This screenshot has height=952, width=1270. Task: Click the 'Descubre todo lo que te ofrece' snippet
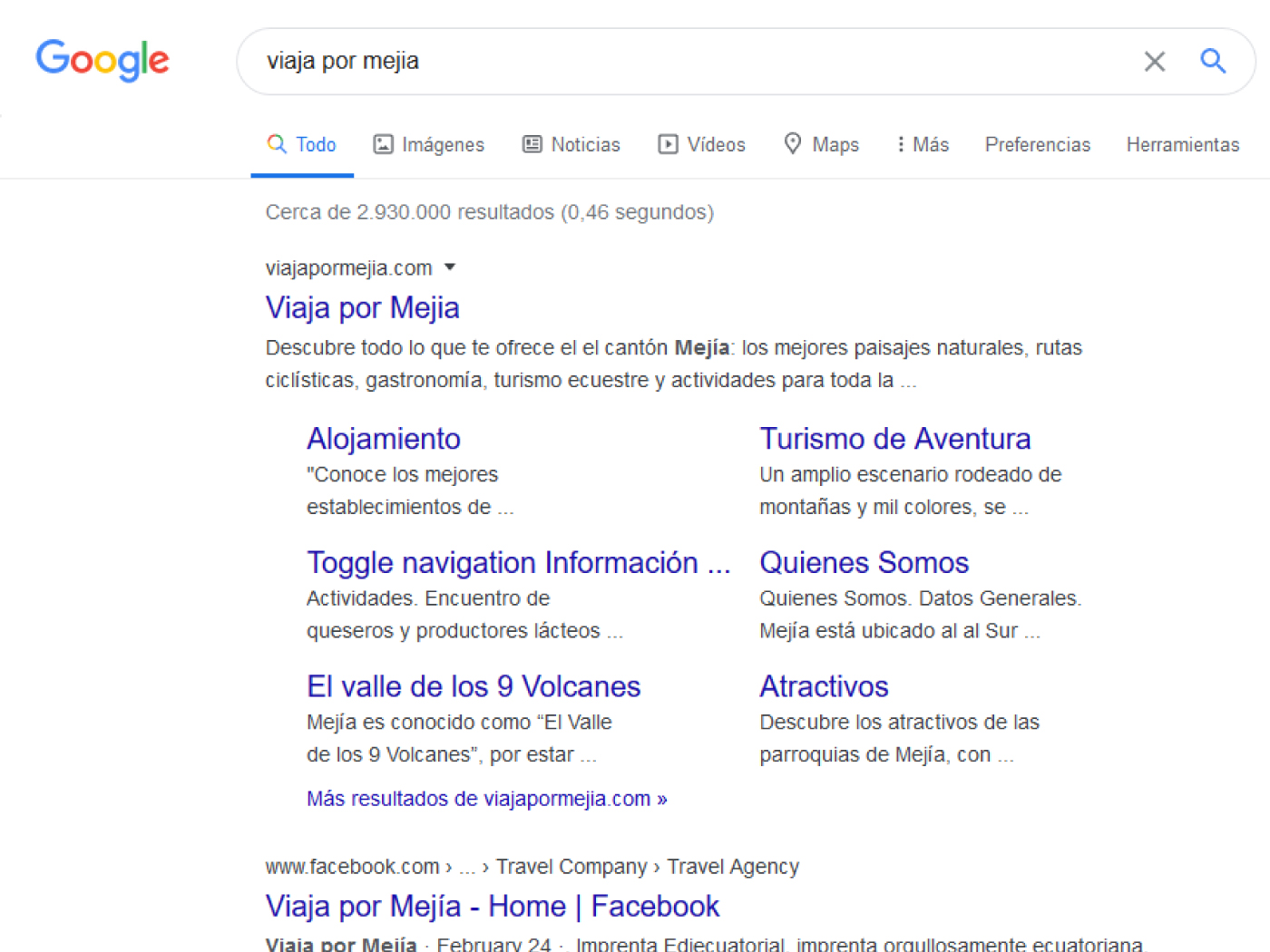click(674, 364)
